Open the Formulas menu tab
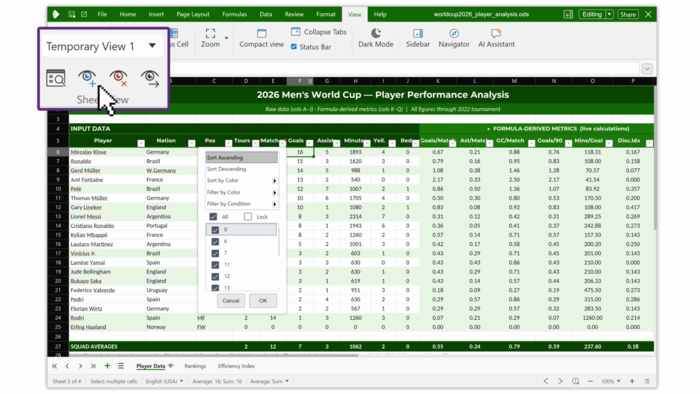The width and height of the screenshot is (700, 394). coord(234,14)
